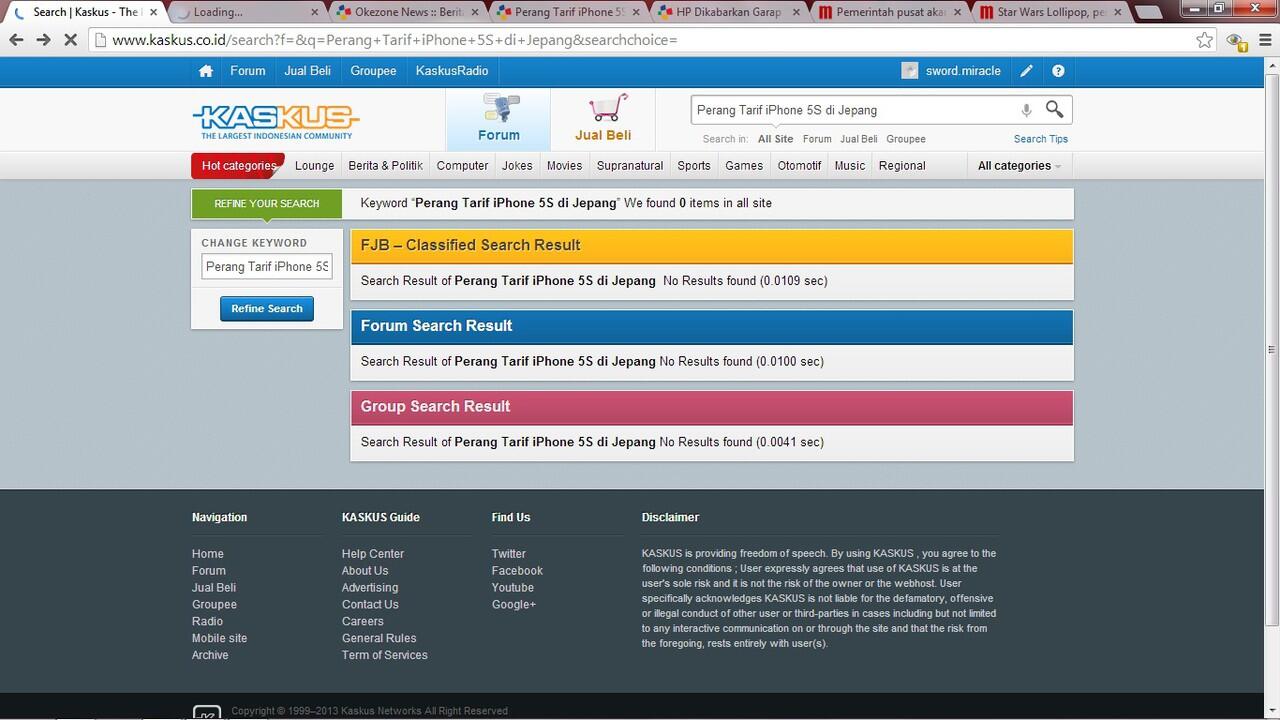This screenshot has width=1280, height=720.
Task: Open the Lounge category
Action: [x=315, y=166]
